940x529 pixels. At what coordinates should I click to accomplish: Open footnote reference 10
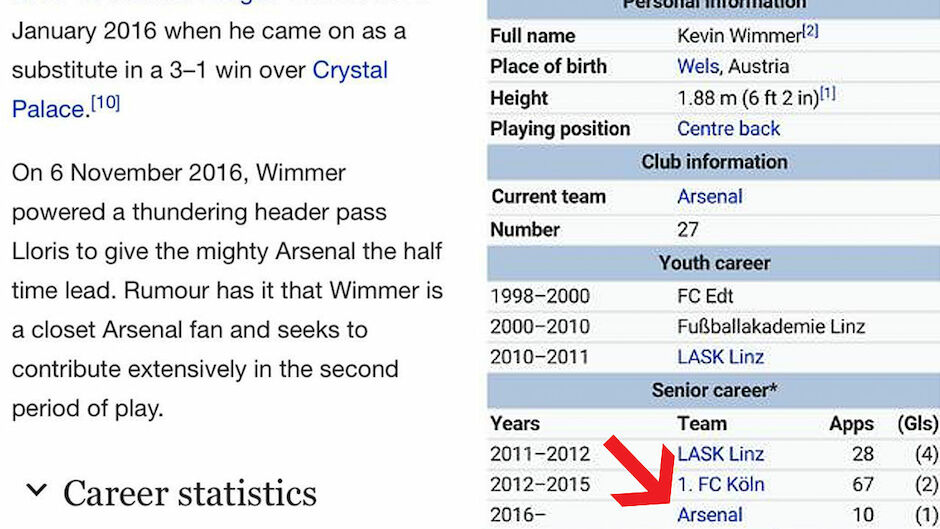pyautogui.click(x=106, y=103)
